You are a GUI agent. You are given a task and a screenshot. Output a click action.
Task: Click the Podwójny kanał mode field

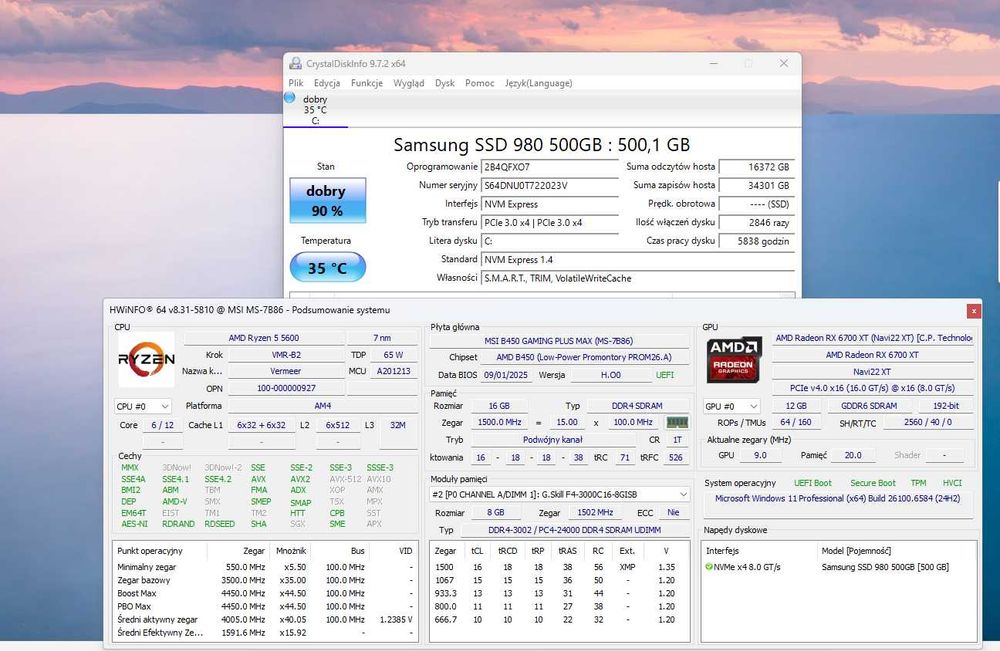pyautogui.click(x=552, y=440)
